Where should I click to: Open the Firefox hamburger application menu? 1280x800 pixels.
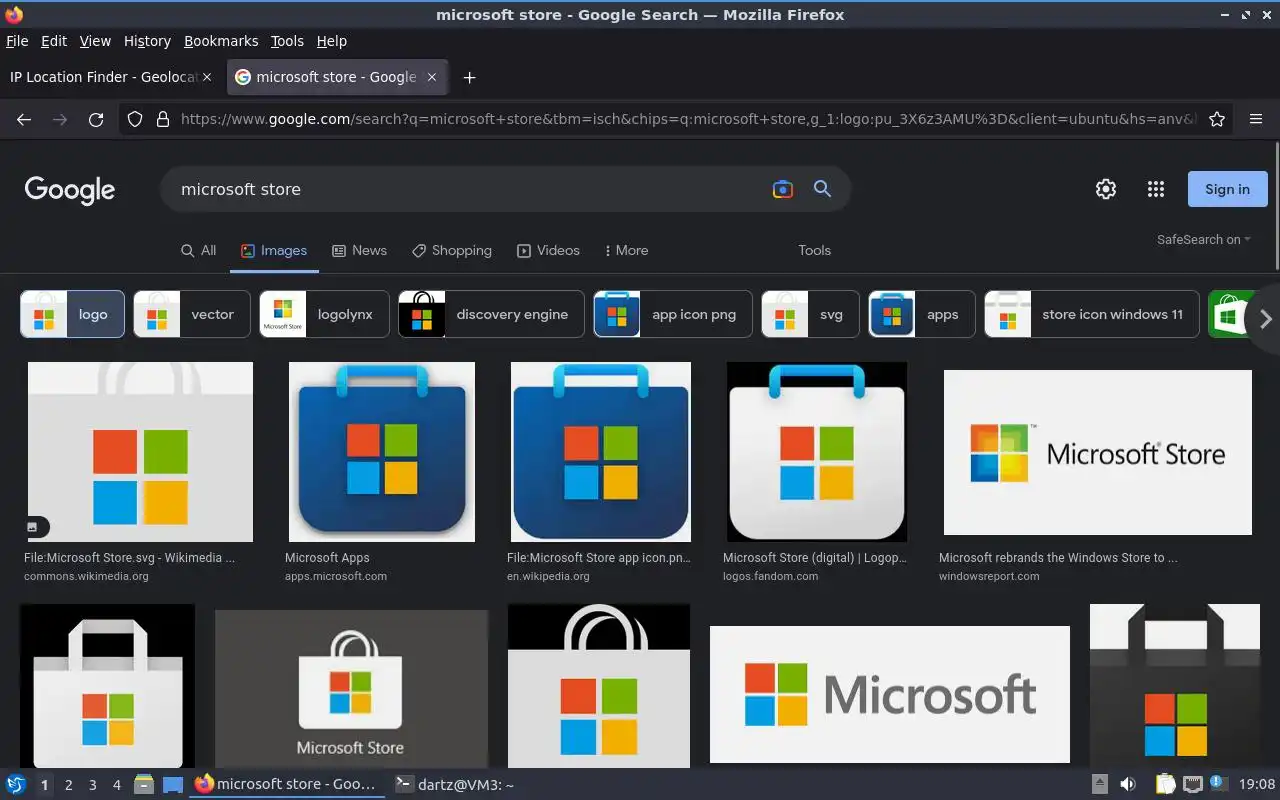pyautogui.click(x=1256, y=119)
